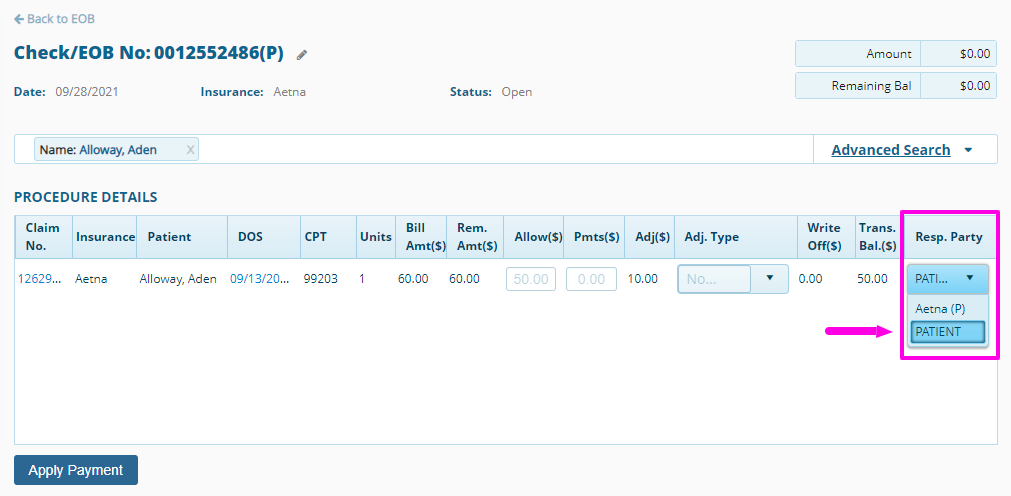Select Trans. Bal. value 50.00
Screen dimensions: 1011x496
(x=872, y=279)
